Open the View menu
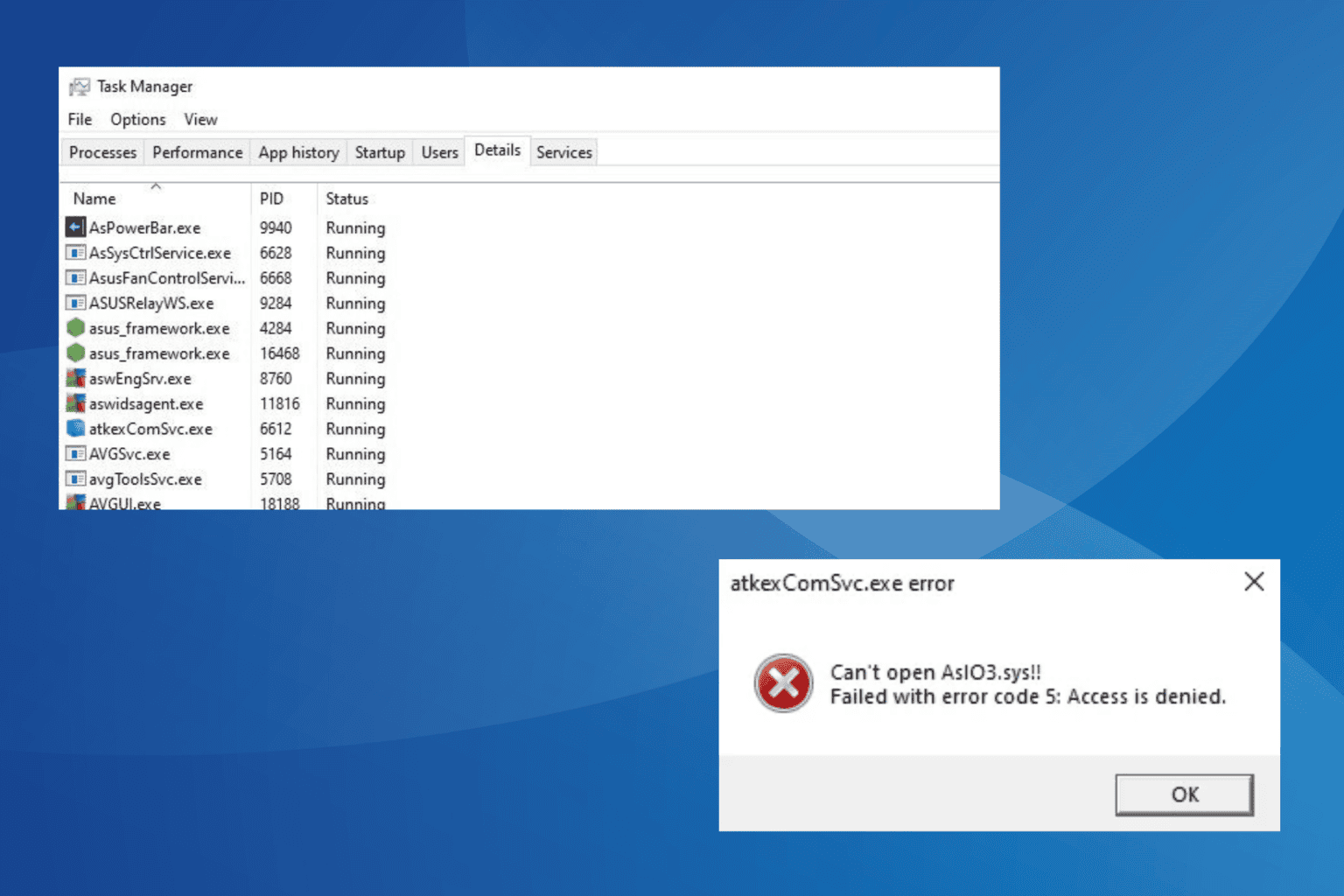 (x=200, y=119)
